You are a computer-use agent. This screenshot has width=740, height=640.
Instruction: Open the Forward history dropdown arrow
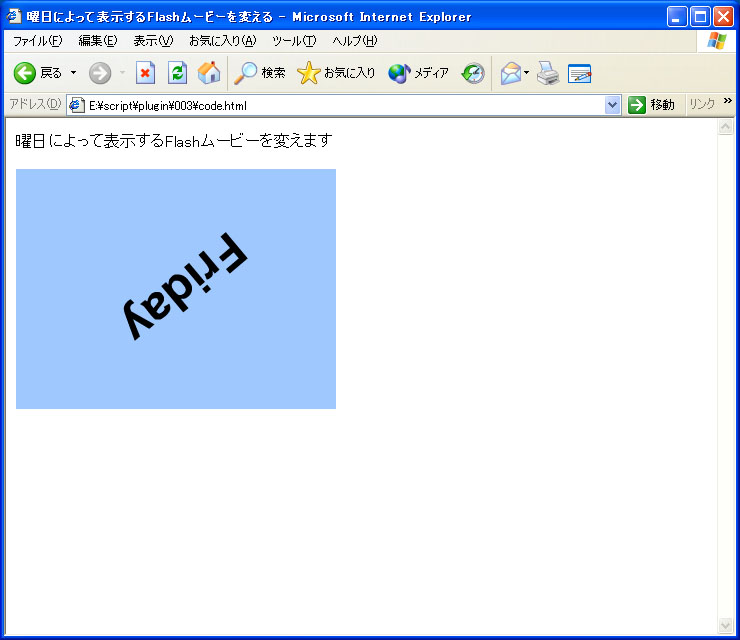pyautogui.click(x=123, y=73)
